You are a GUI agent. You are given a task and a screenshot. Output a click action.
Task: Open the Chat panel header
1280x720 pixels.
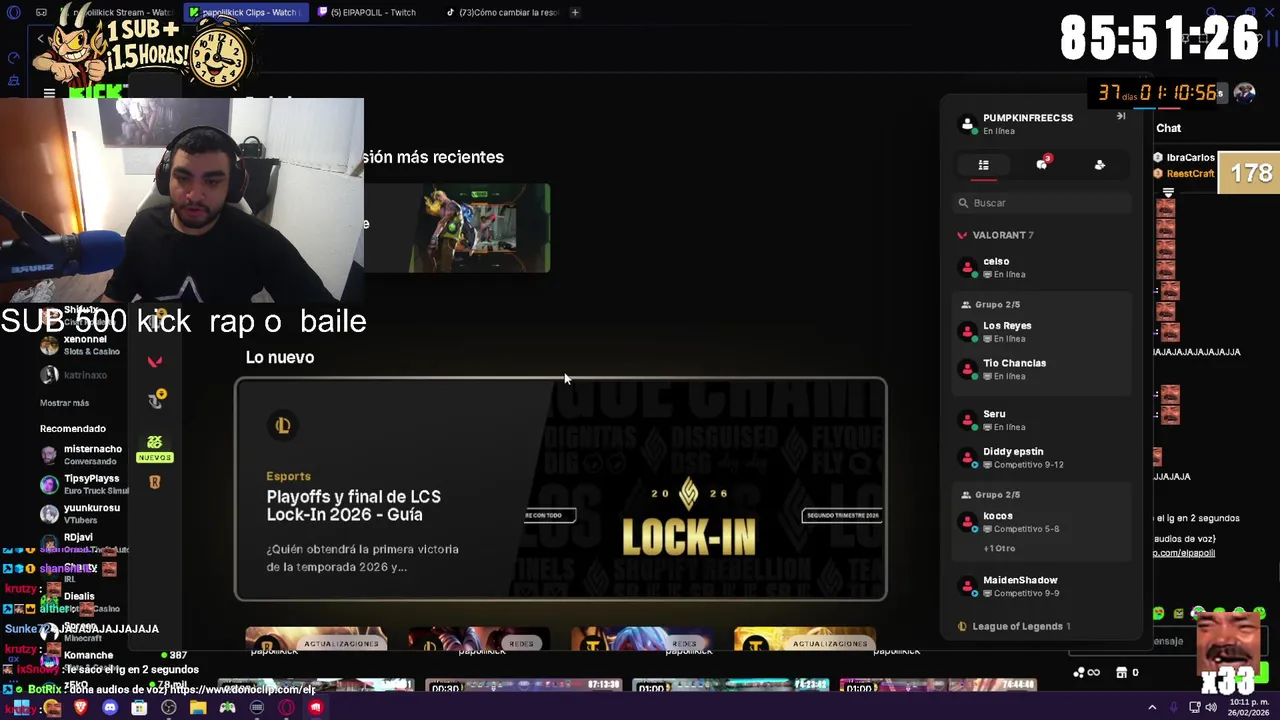click(x=1168, y=128)
